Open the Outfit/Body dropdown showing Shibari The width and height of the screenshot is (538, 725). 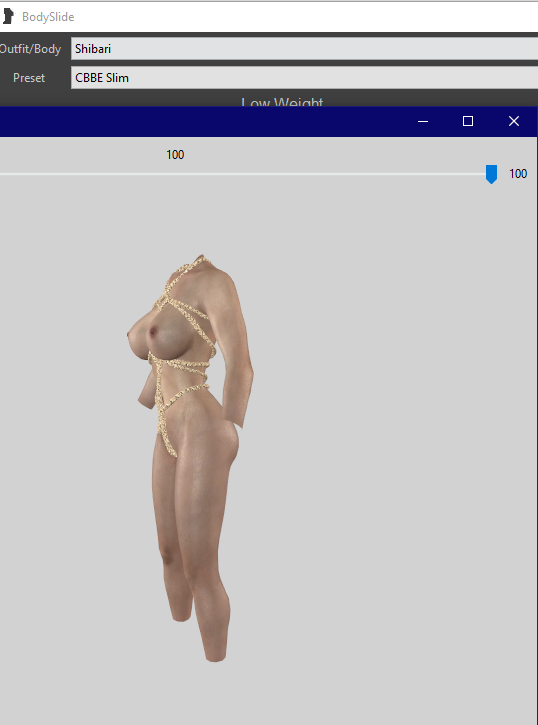point(304,49)
